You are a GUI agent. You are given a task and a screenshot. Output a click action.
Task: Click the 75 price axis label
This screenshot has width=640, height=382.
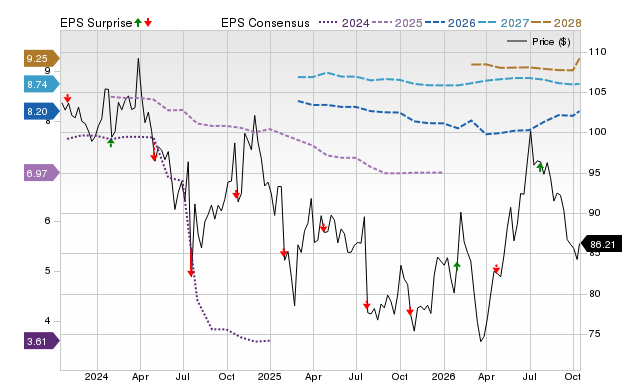pyautogui.click(x=595, y=334)
